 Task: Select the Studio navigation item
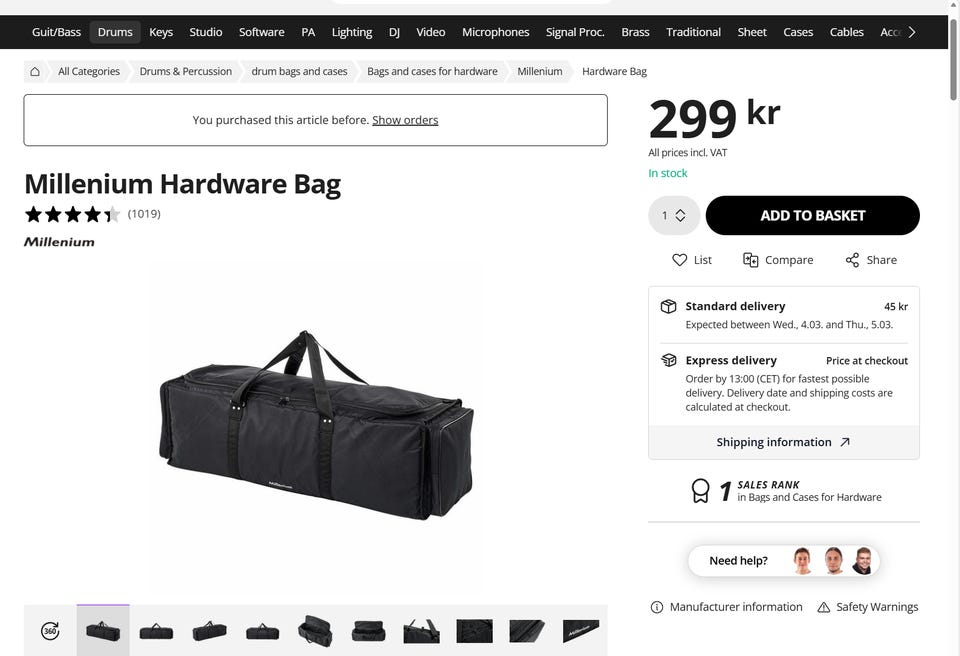click(206, 32)
